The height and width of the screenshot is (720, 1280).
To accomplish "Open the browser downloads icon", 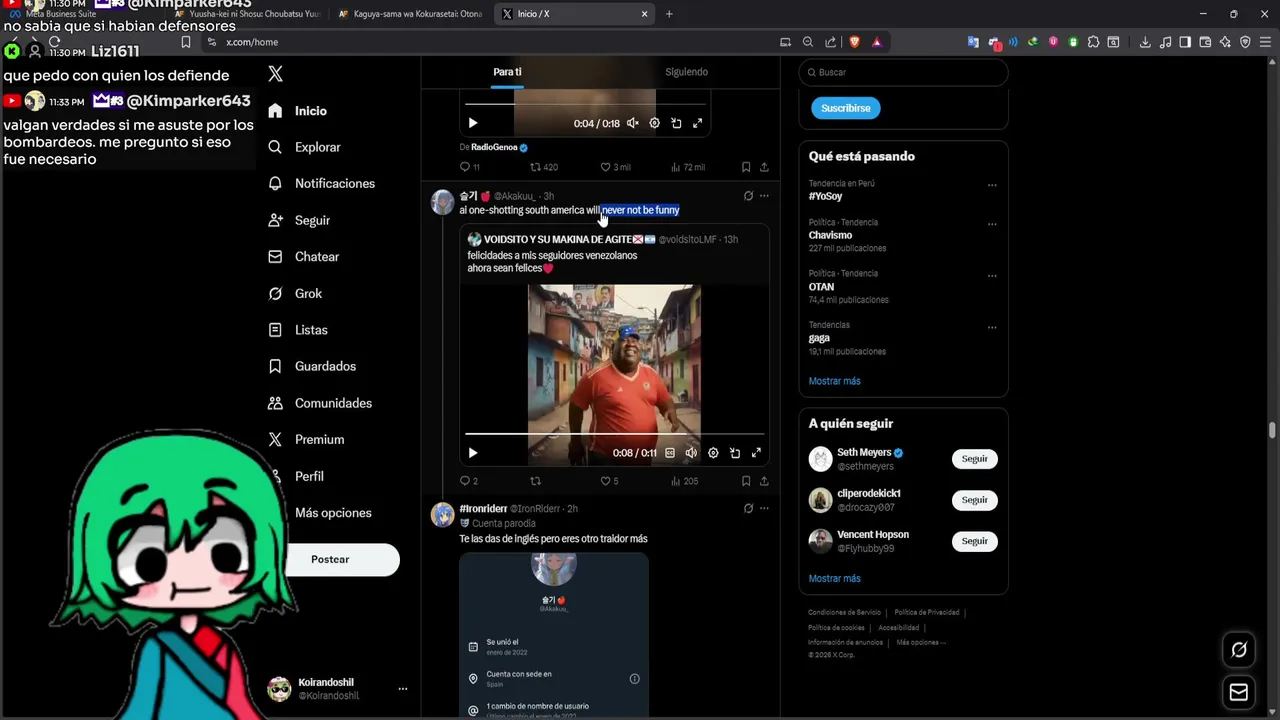I will click(1145, 42).
